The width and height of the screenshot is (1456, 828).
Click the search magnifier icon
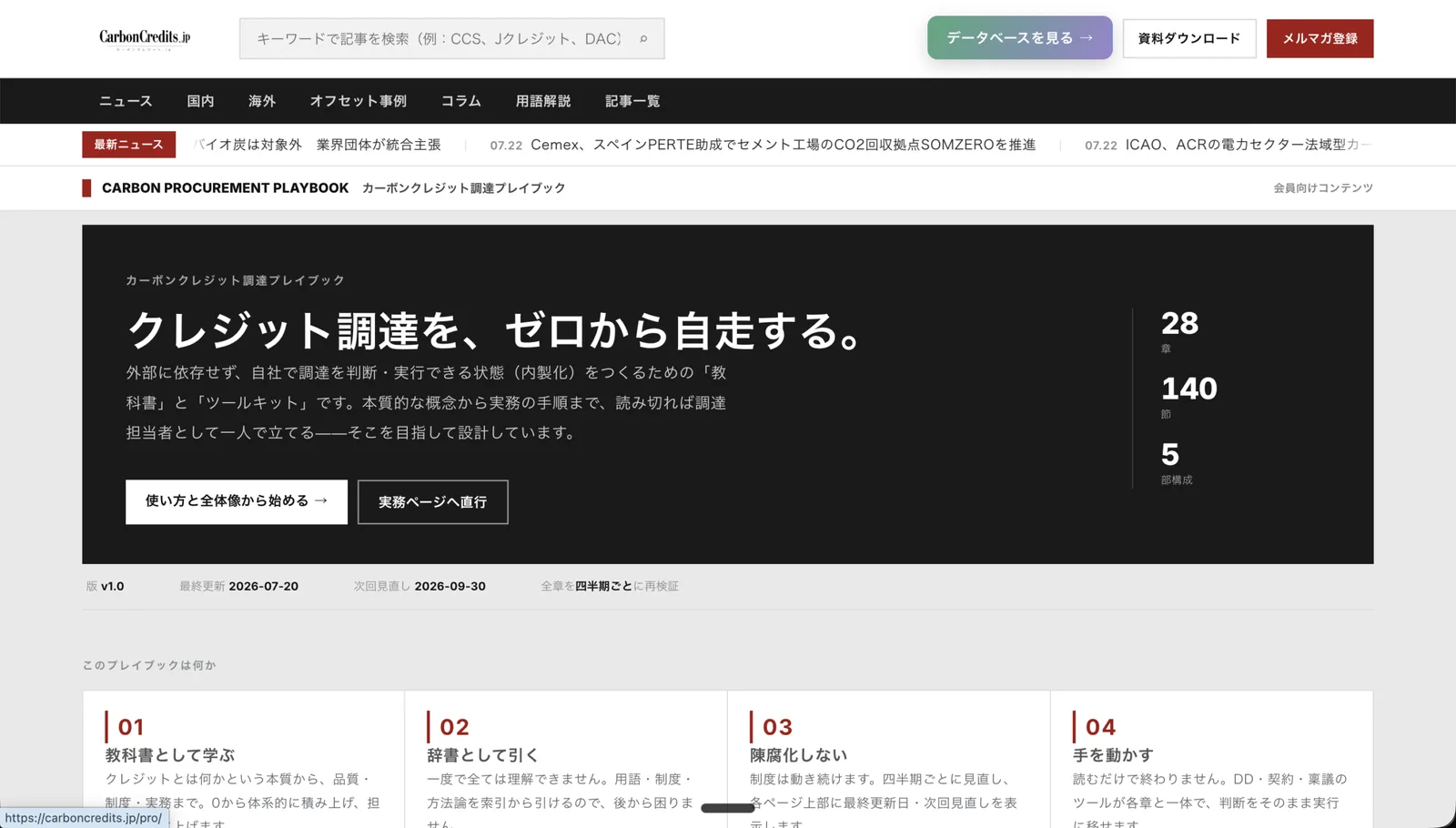click(x=643, y=39)
